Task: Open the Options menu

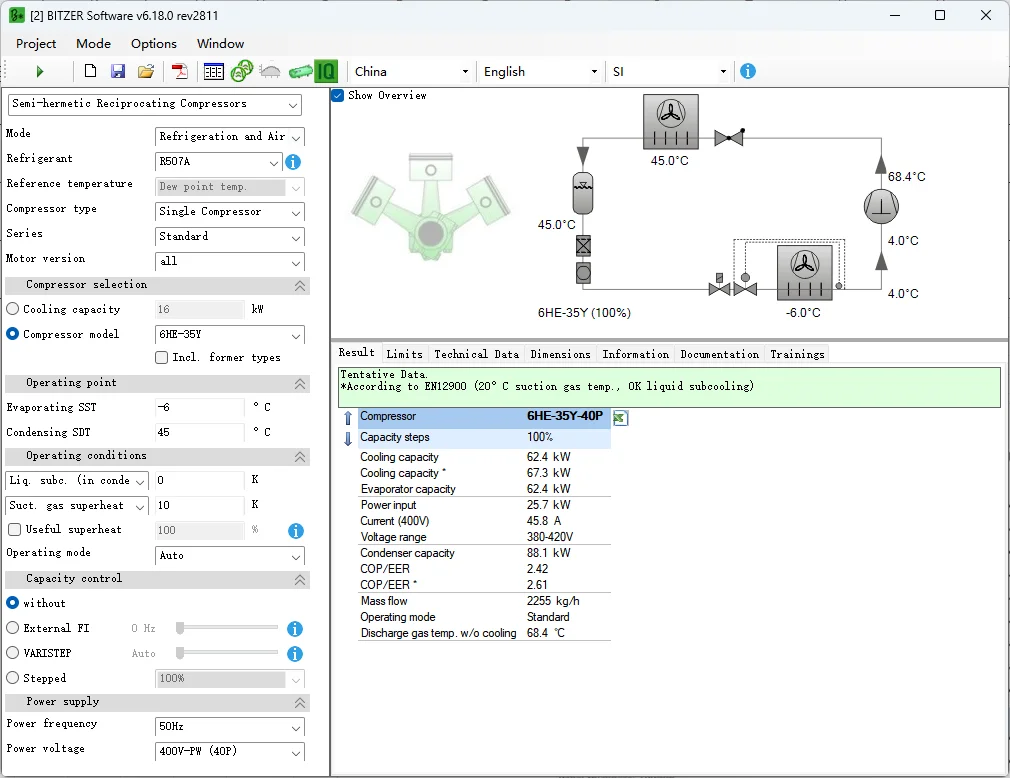Action: click(153, 43)
